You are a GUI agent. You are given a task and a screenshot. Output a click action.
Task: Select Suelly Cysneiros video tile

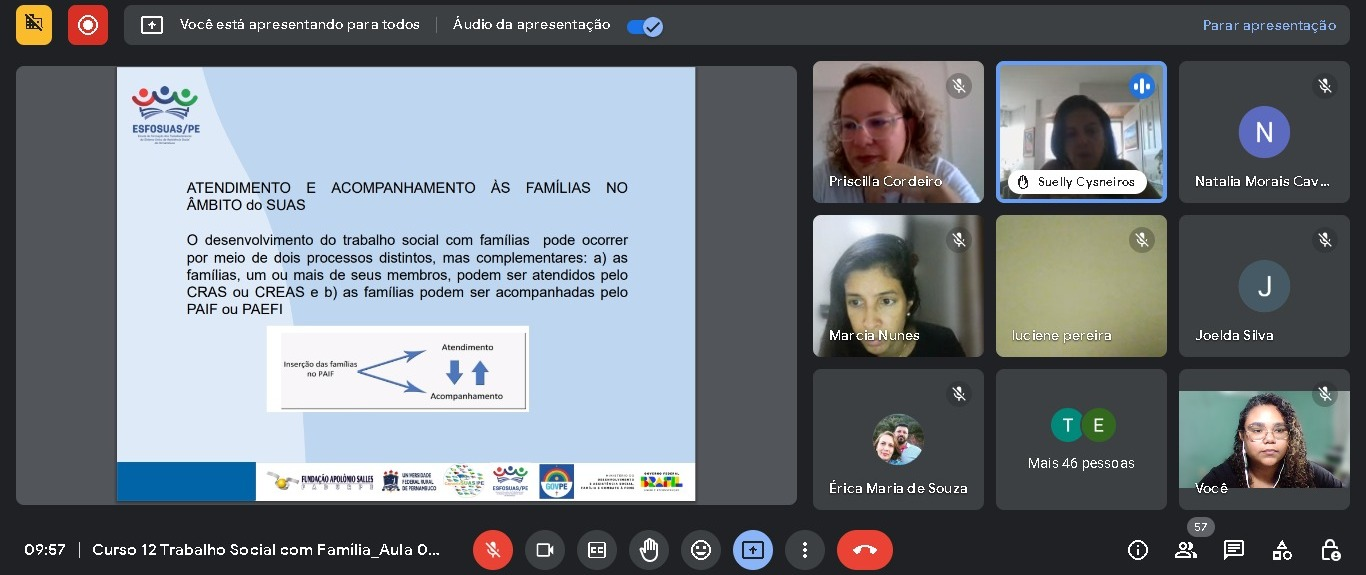[1081, 132]
